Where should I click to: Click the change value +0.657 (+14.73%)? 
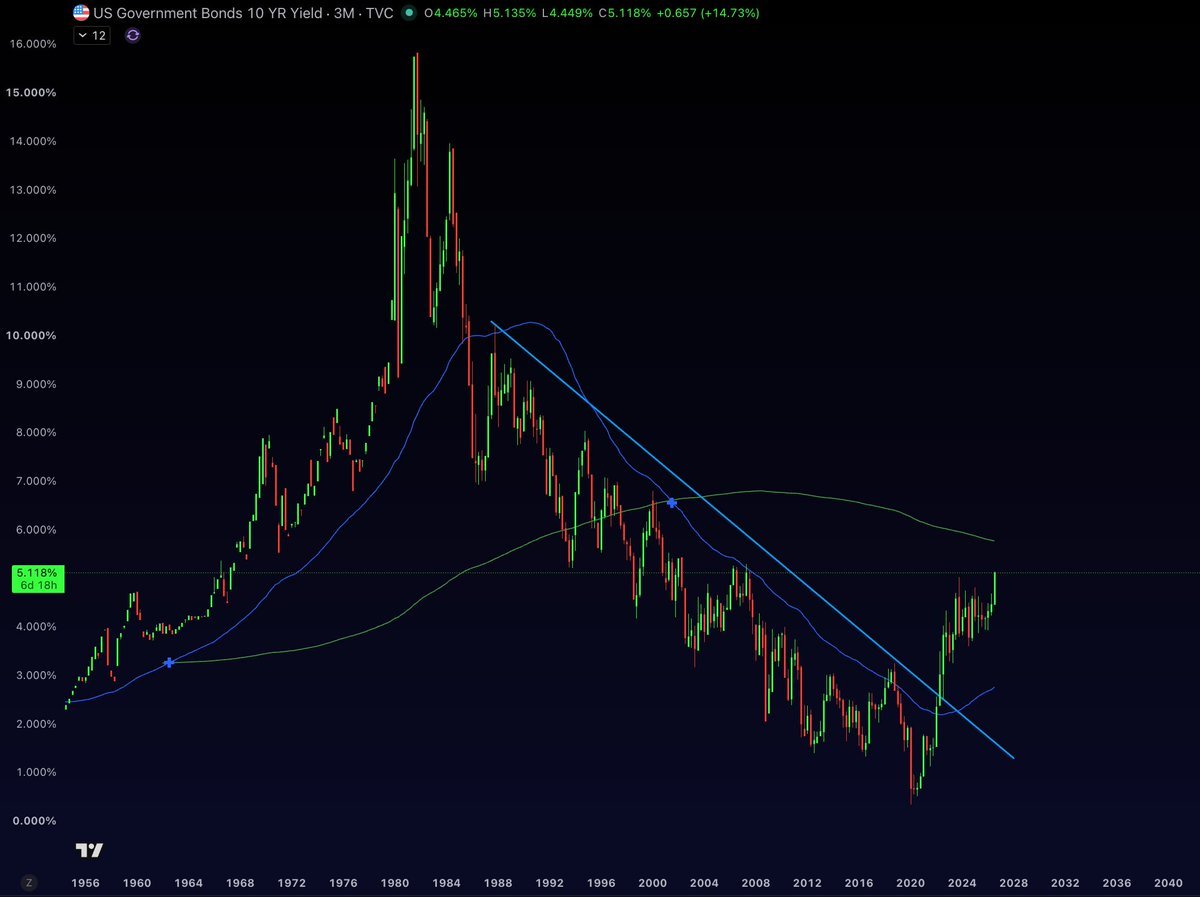click(708, 13)
